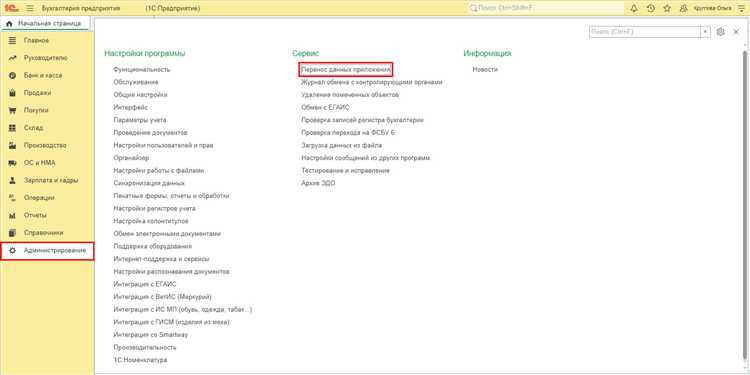Open the Отчеты section
The width and height of the screenshot is (750, 375).
click(35, 215)
